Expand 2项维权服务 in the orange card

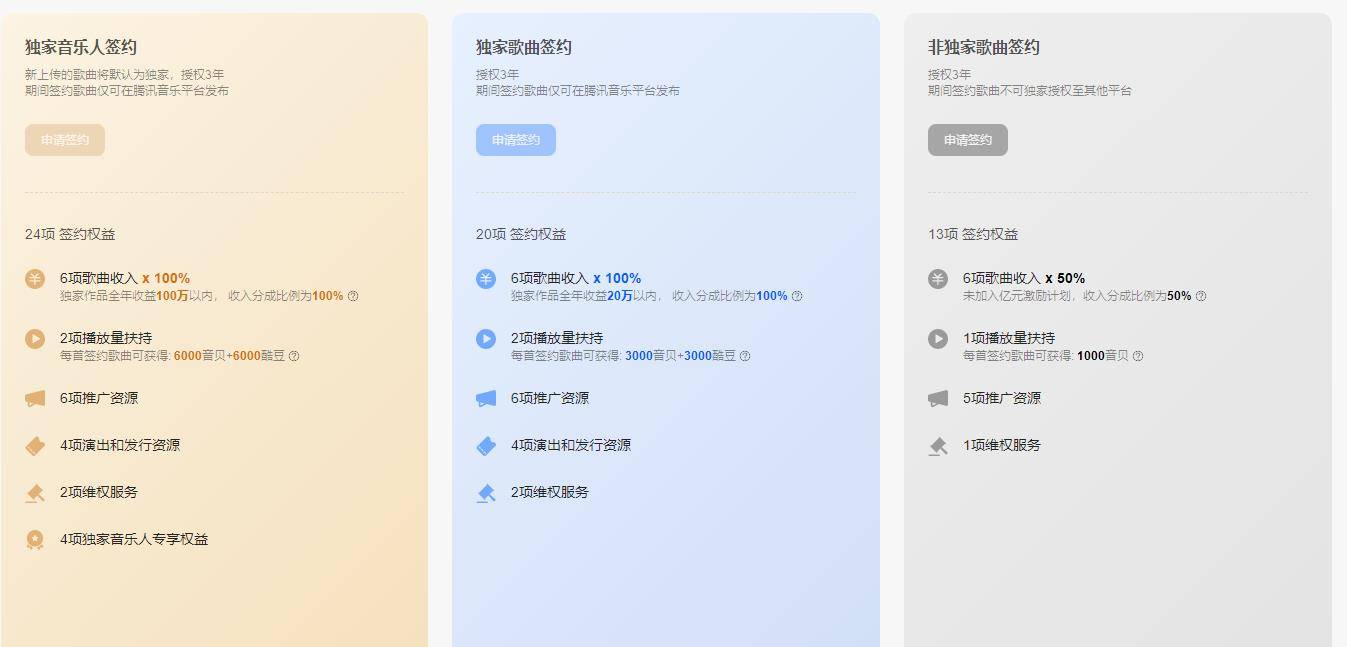pos(99,492)
